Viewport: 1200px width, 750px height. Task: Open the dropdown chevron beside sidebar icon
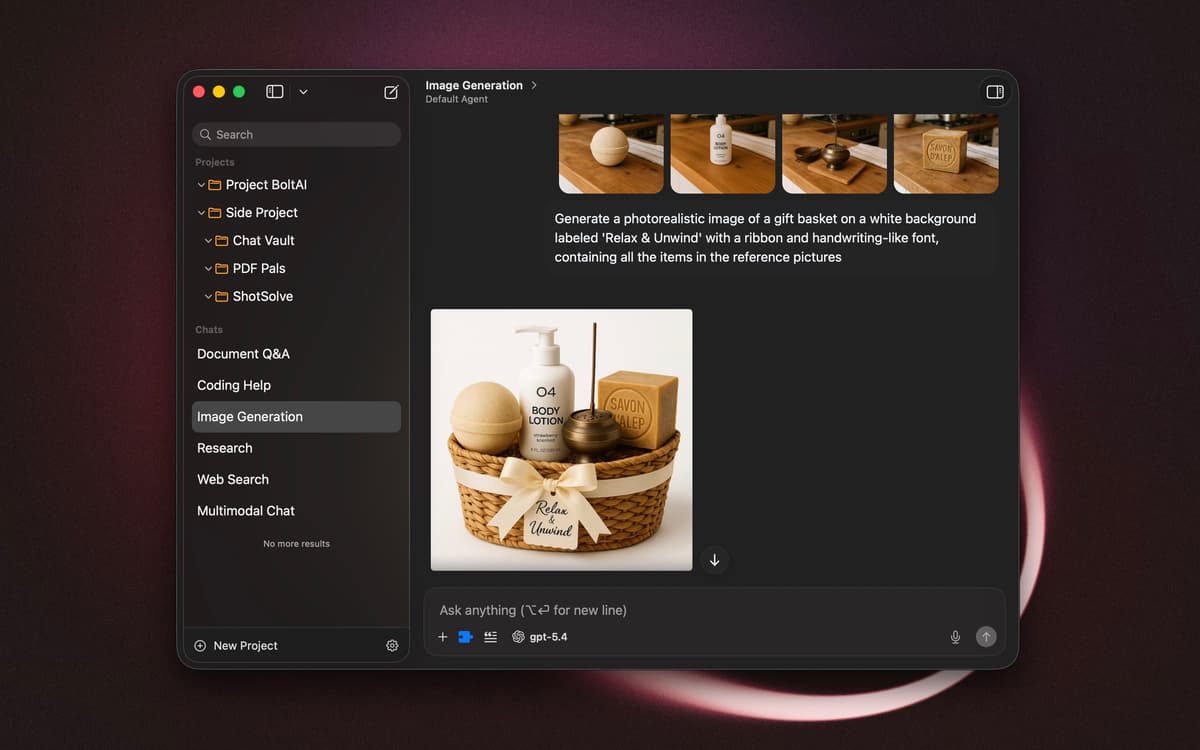(303, 92)
